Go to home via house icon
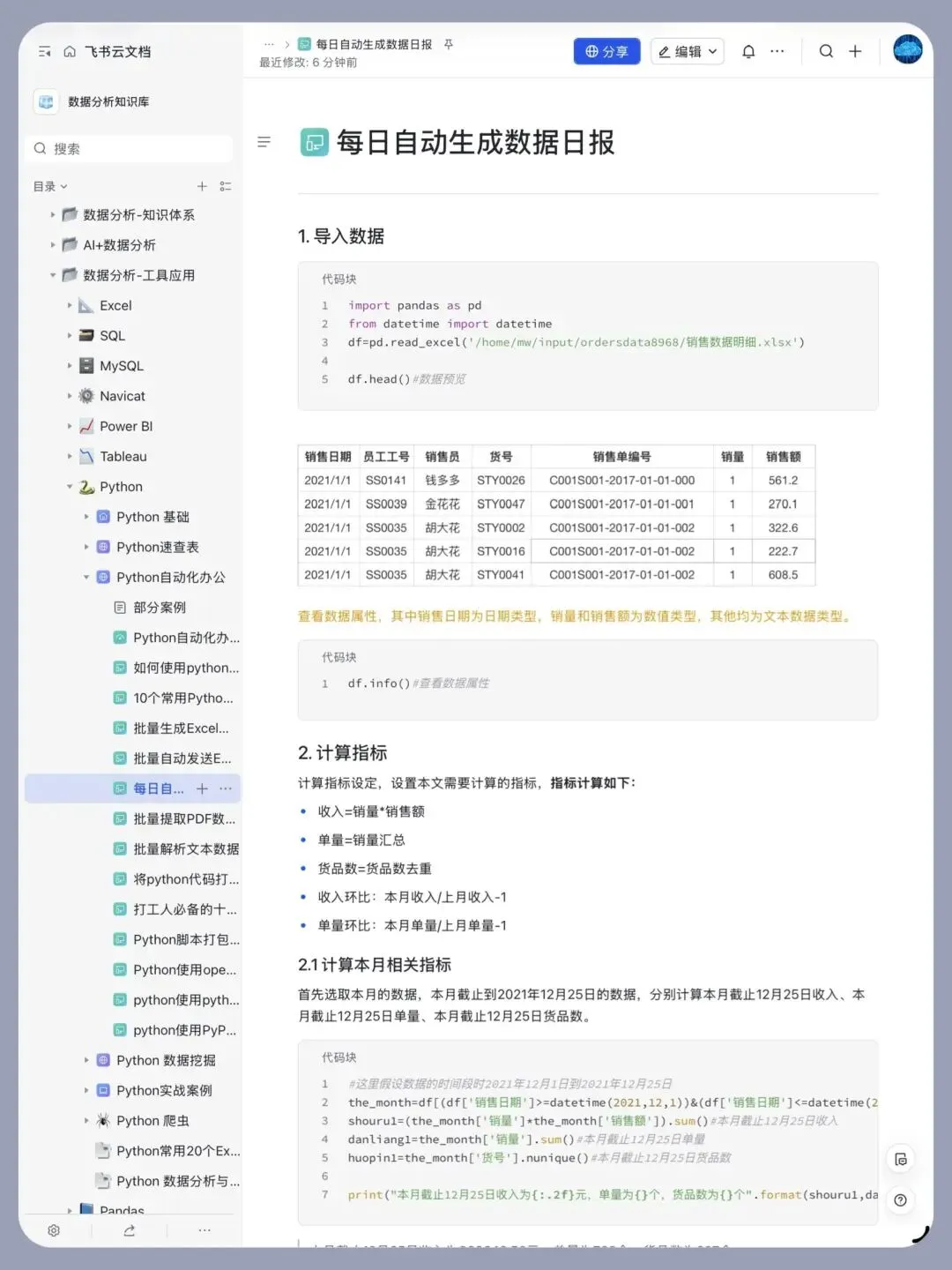952x1270 pixels. [70, 52]
